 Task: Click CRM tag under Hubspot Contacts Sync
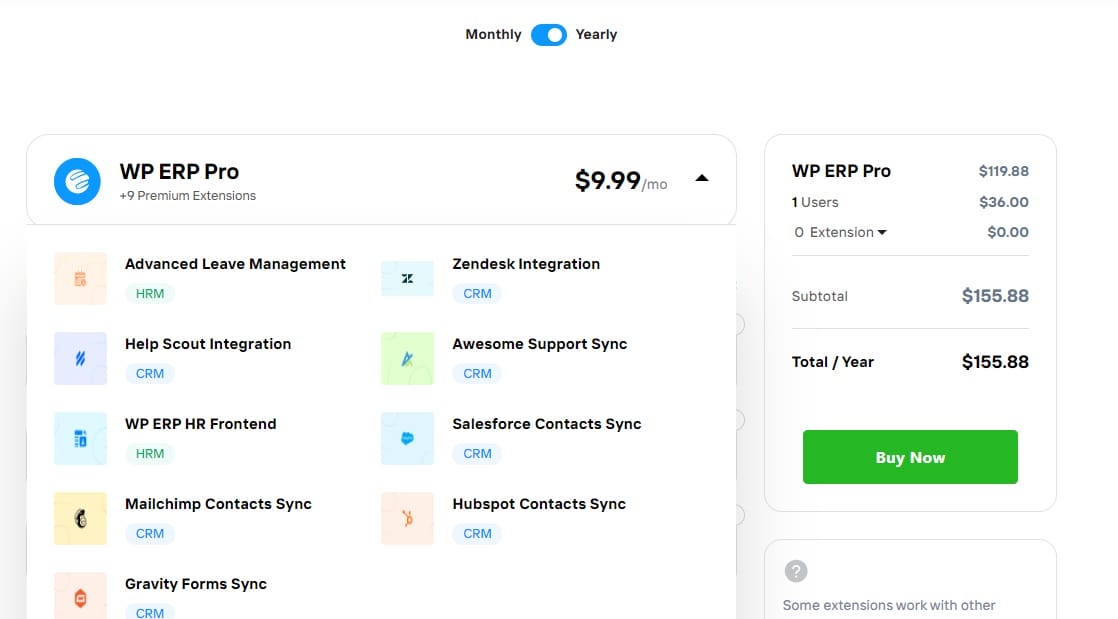[x=477, y=533]
